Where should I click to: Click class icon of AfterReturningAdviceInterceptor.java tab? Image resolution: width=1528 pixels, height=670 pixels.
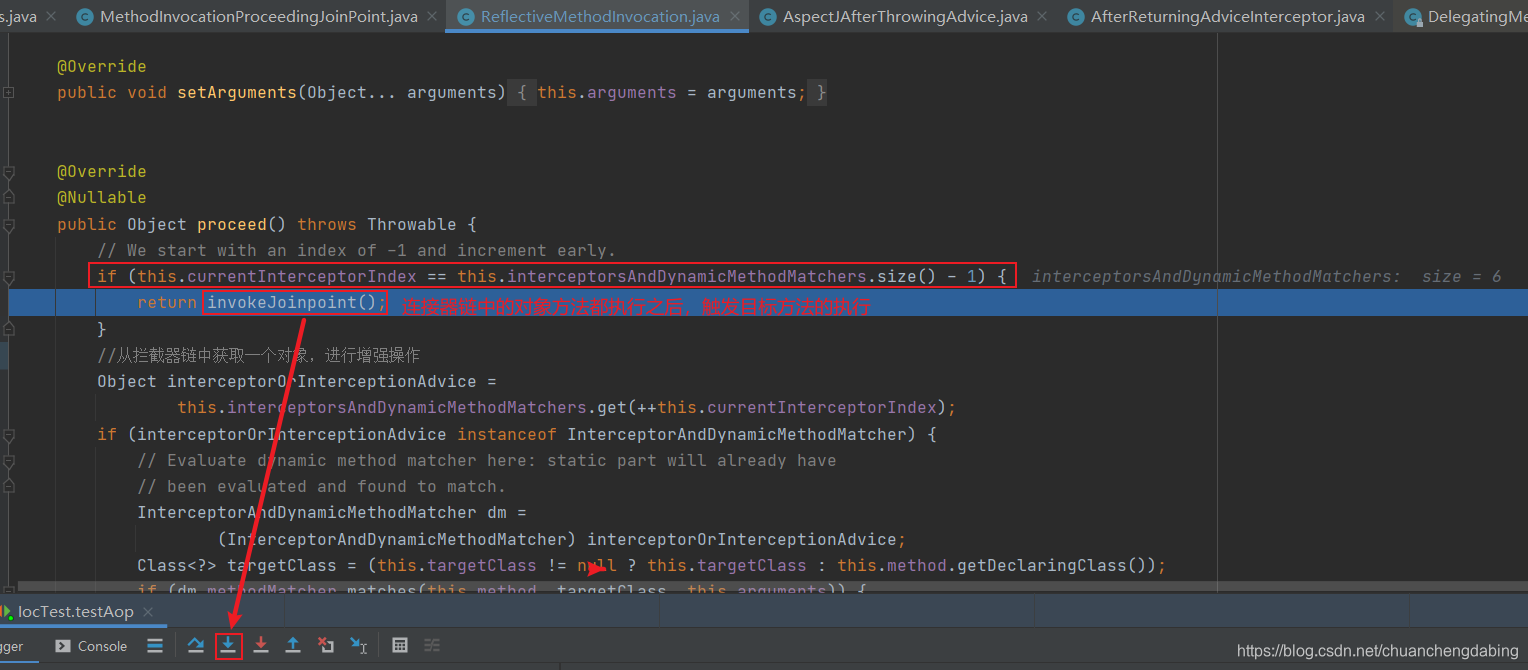[1075, 17]
